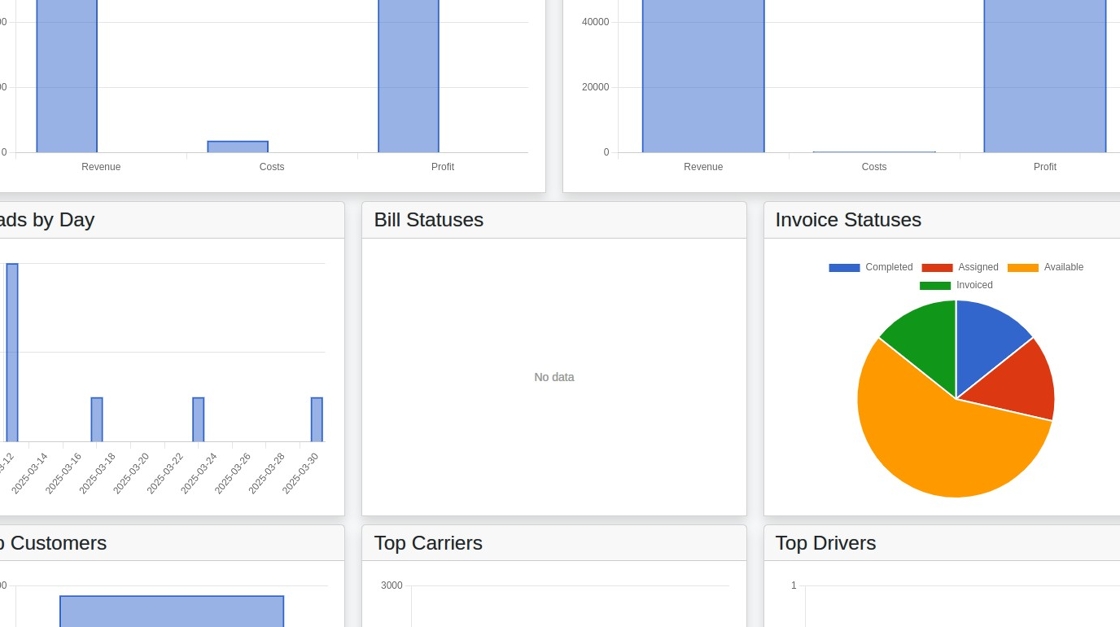Click the Profit bar in right chart
The height and width of the screenshot is (627, 1120).
[x=1045, y=76]
